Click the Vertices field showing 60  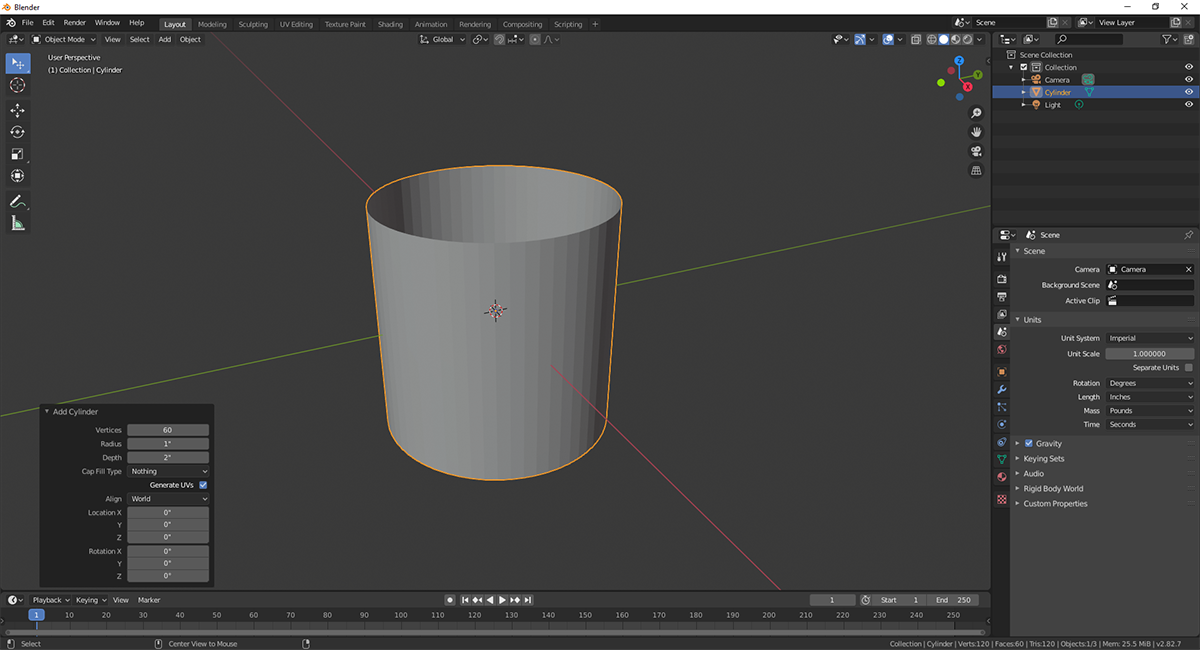click(x=168, y=430)
